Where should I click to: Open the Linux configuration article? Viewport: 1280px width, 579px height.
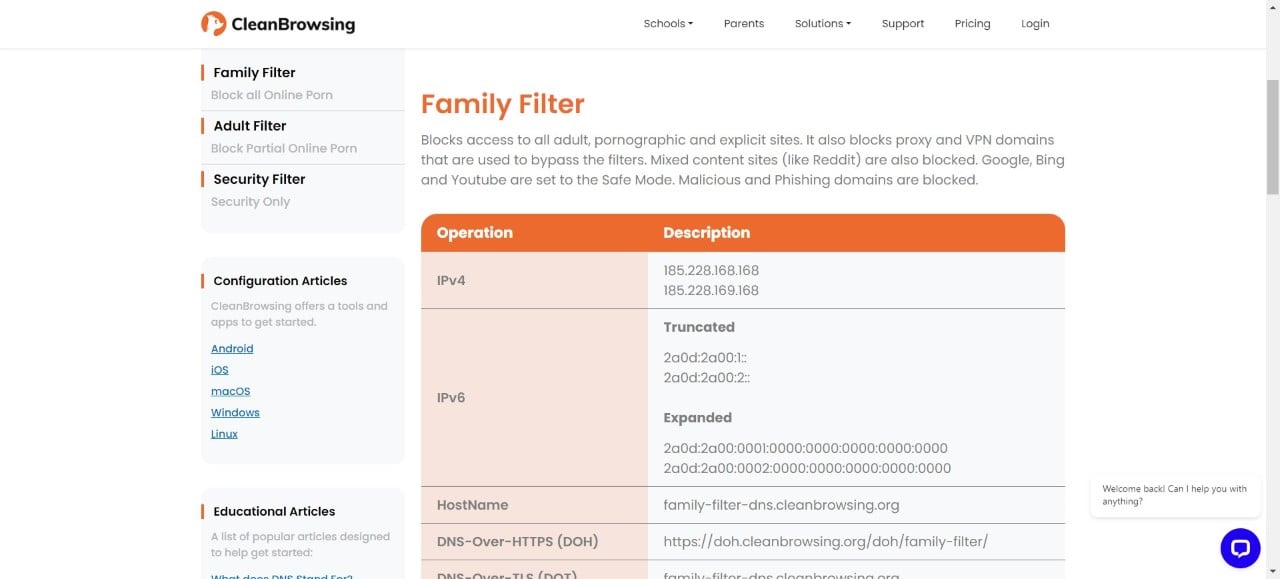[224, 434]
